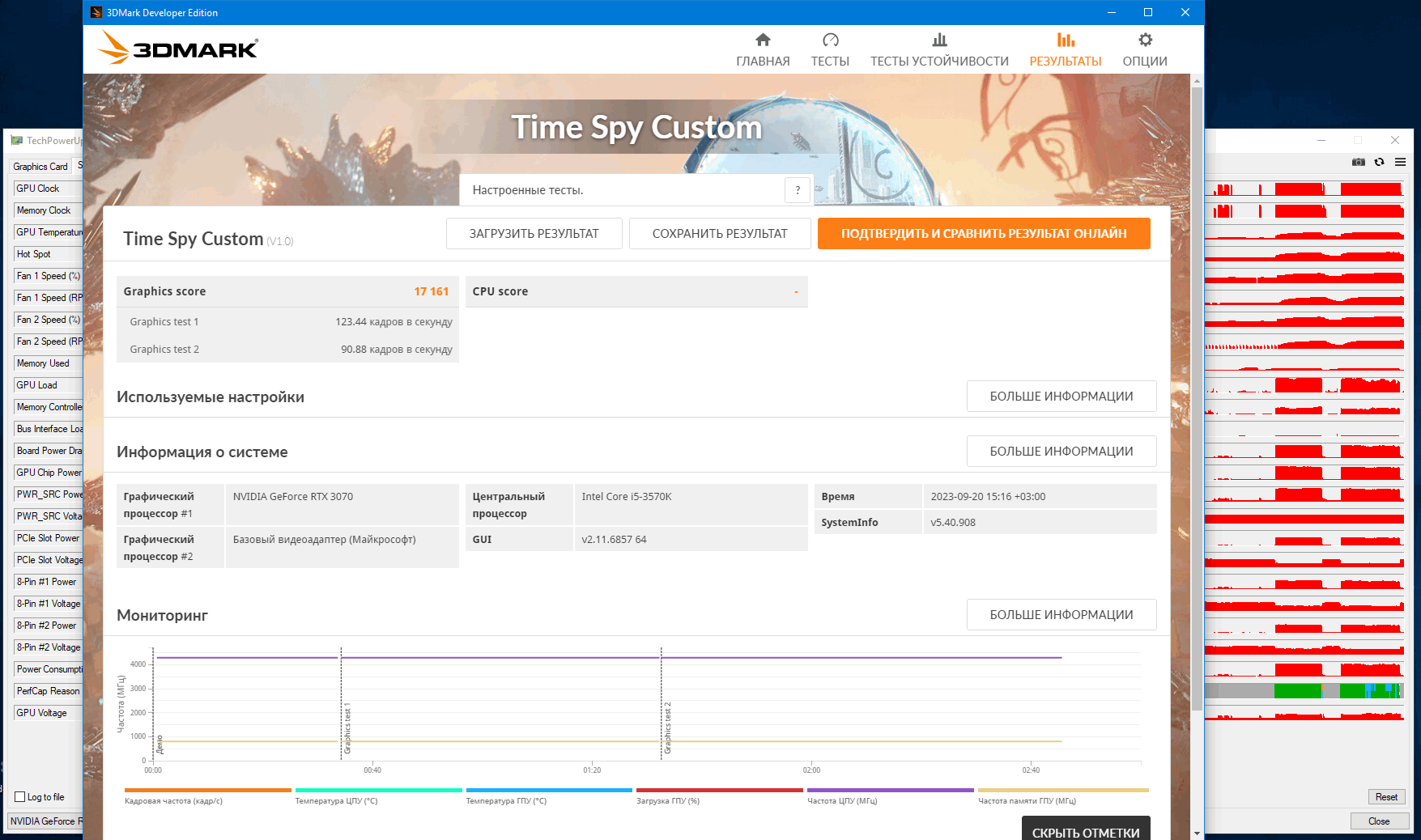Open the ТЕСТЫ benchmarks tab
1421x840 pixels.
click(x=830, y=50)
